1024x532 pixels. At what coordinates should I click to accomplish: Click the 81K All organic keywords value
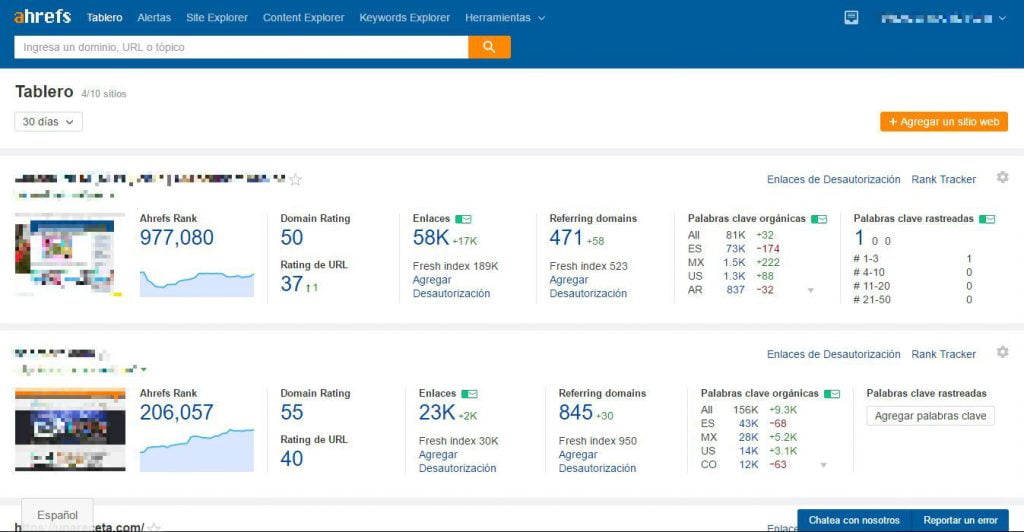click(735, 235)
